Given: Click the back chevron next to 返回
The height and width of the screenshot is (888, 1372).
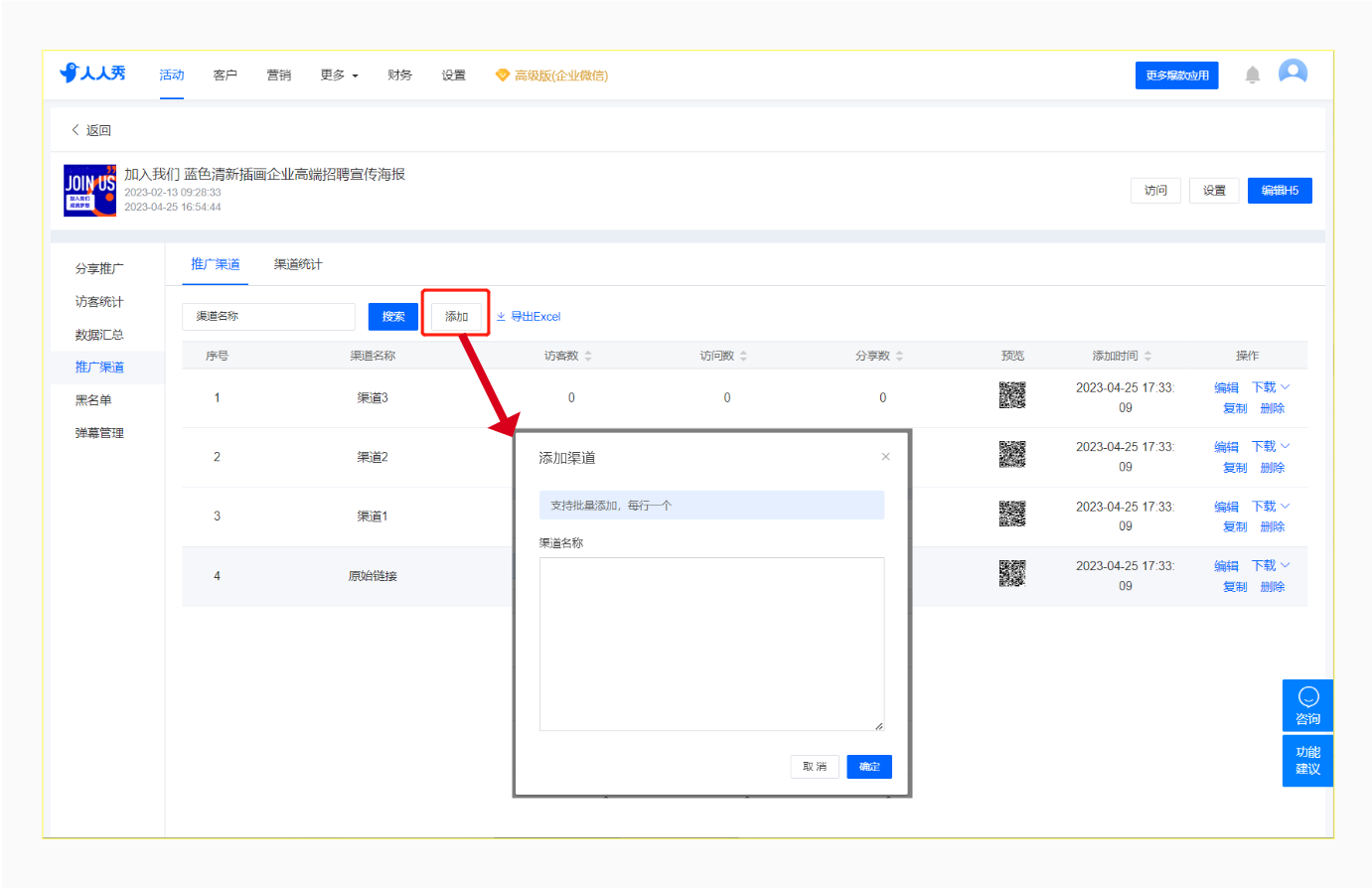Looking at the screenshot, I should 75,130.
